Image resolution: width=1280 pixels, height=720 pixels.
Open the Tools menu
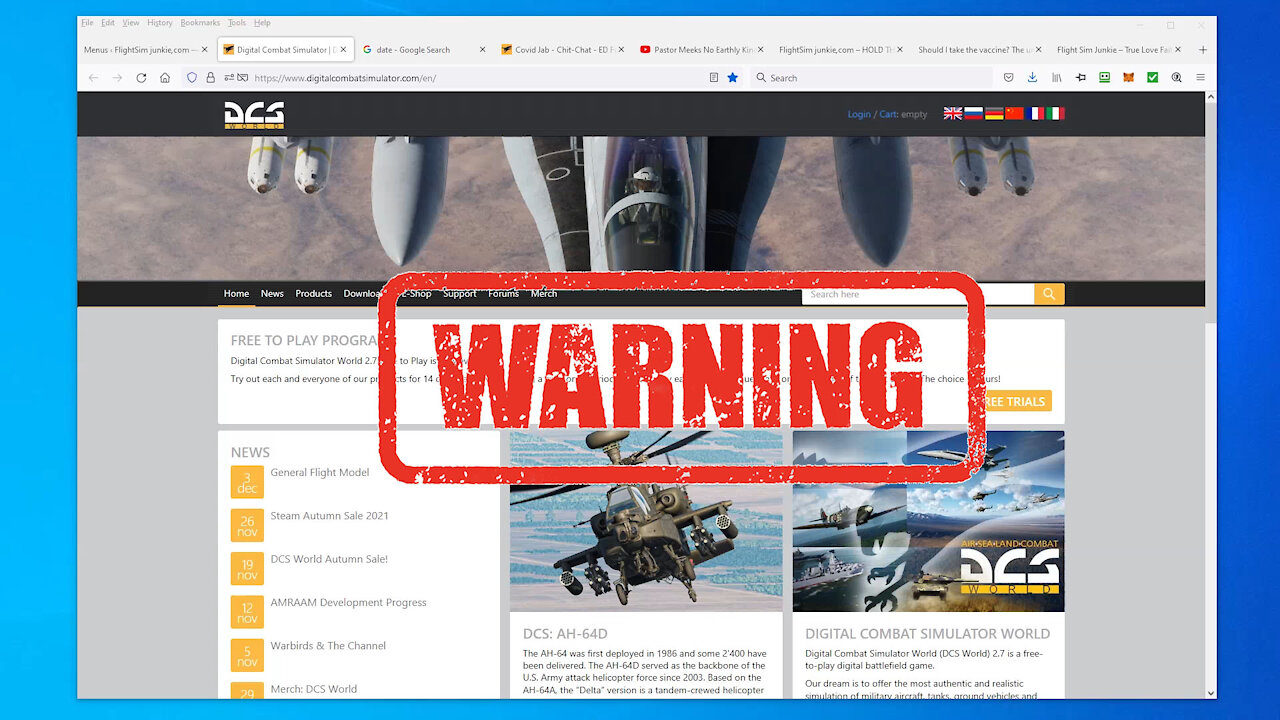coord(237,23)
